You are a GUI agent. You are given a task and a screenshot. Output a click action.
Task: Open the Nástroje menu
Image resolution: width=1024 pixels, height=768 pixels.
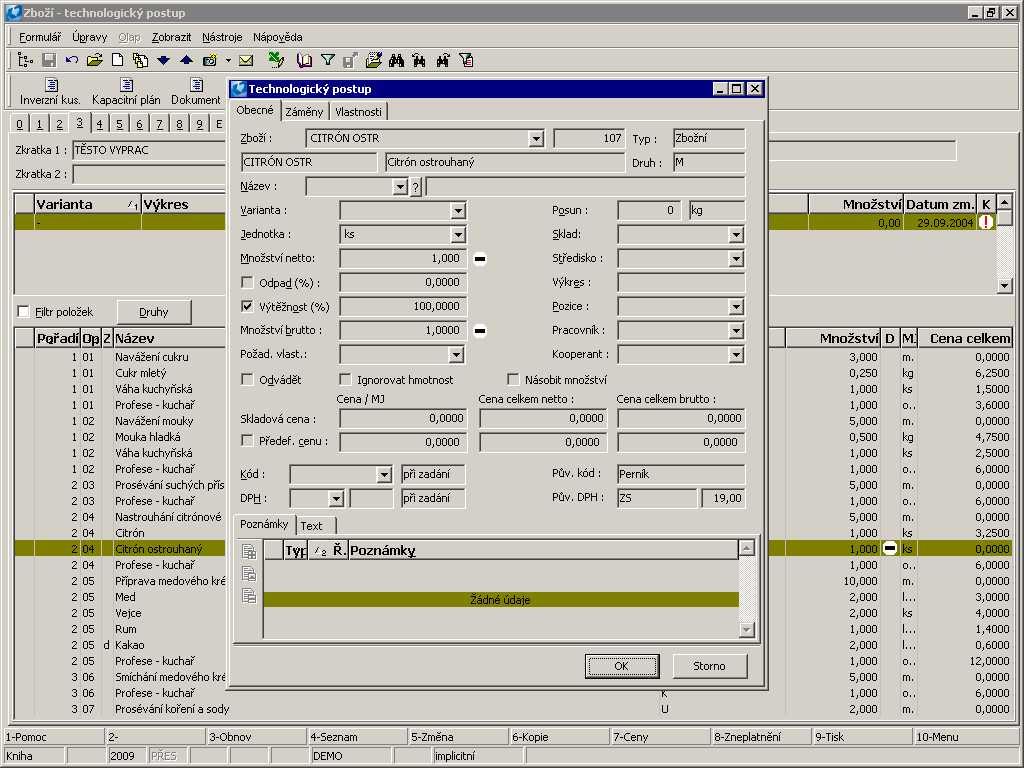click(222, 37)
